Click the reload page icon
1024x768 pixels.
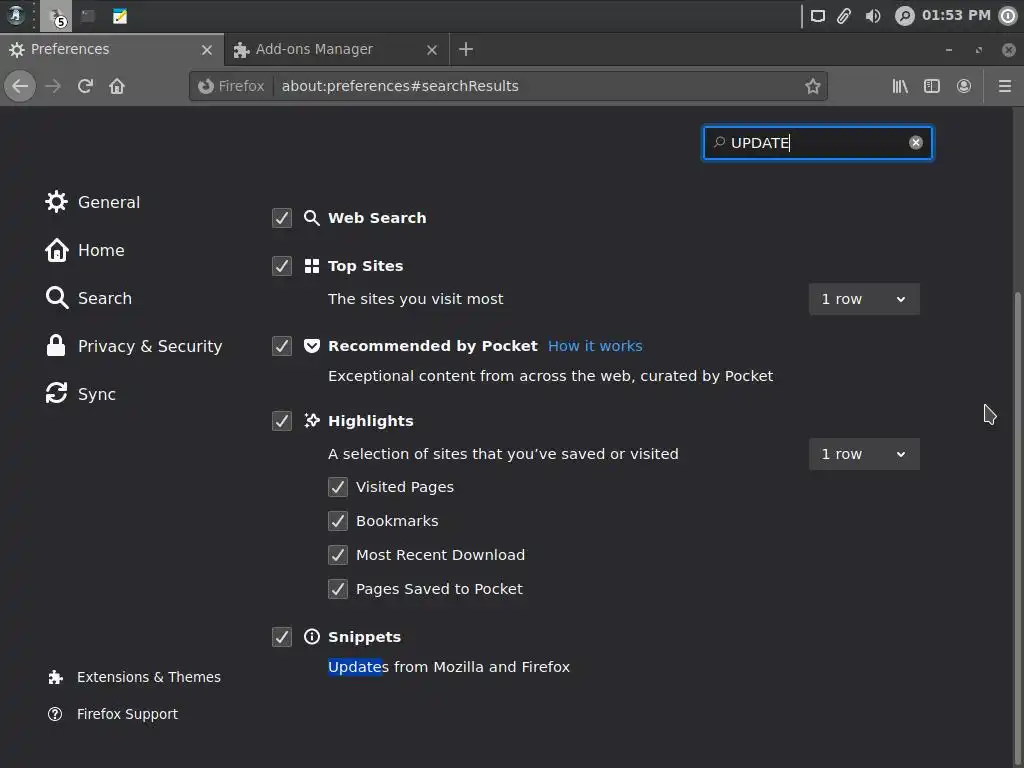click(85, 86)
